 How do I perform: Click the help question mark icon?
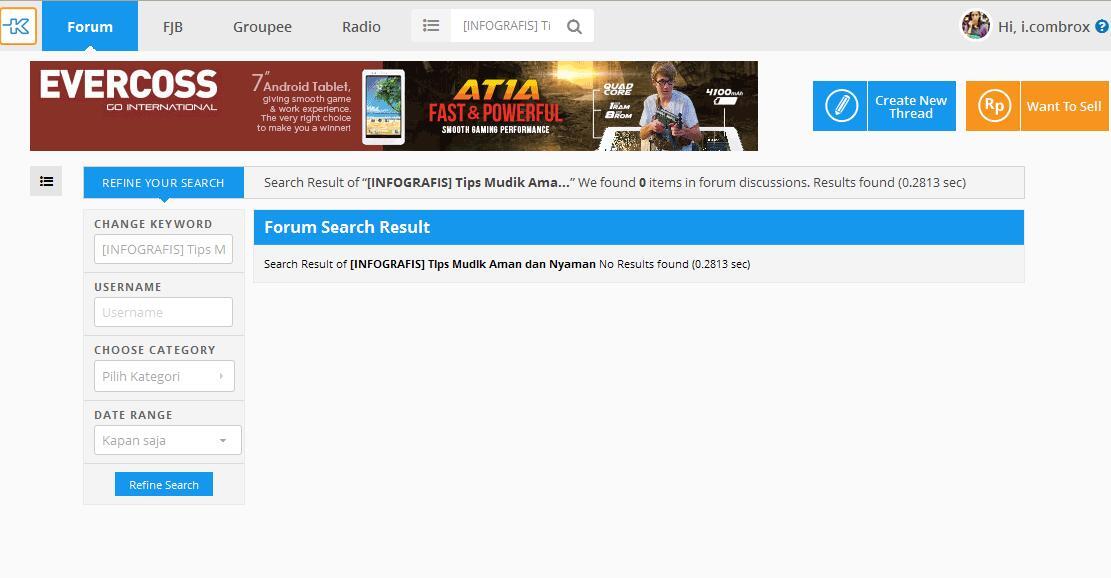click(1102, 26)
